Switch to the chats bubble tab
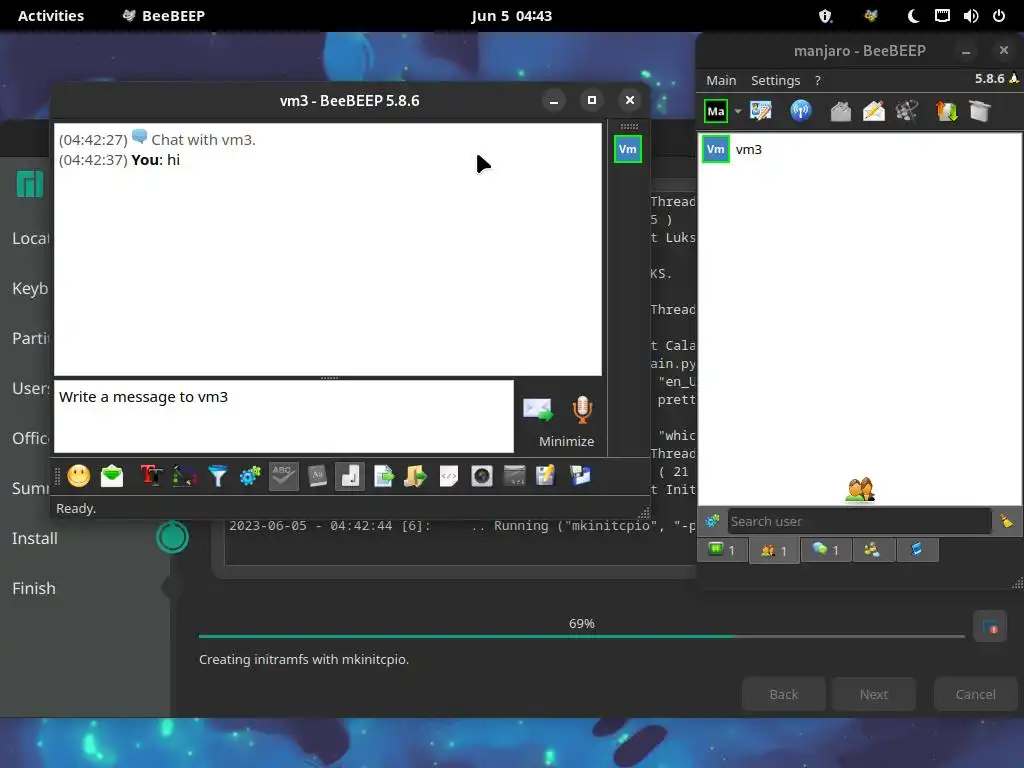1024x768 pixels. click(825, 551)
